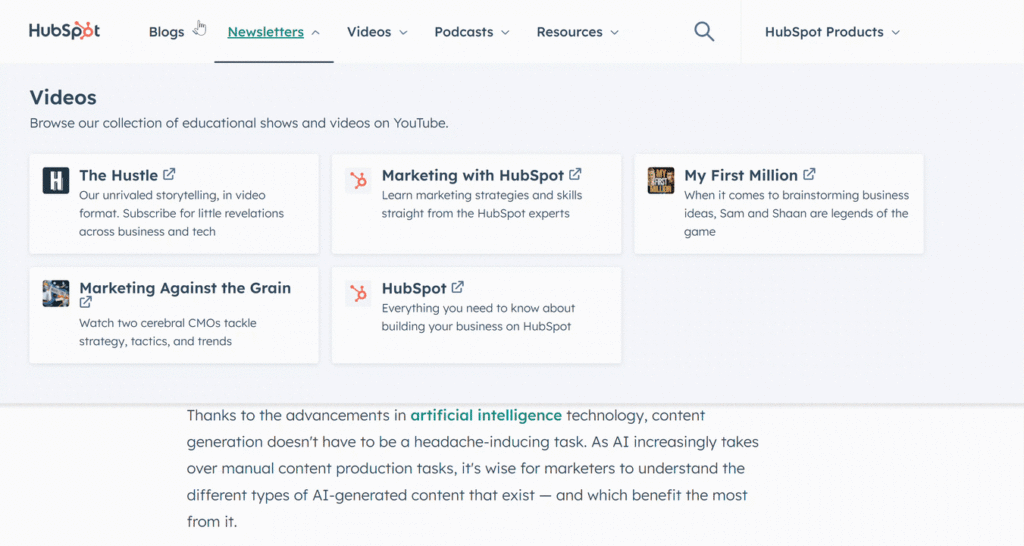The width and height of the screenshot is (1024, 546).
Task: Click external link icon next to My First Million
Action: click(809, 174)
